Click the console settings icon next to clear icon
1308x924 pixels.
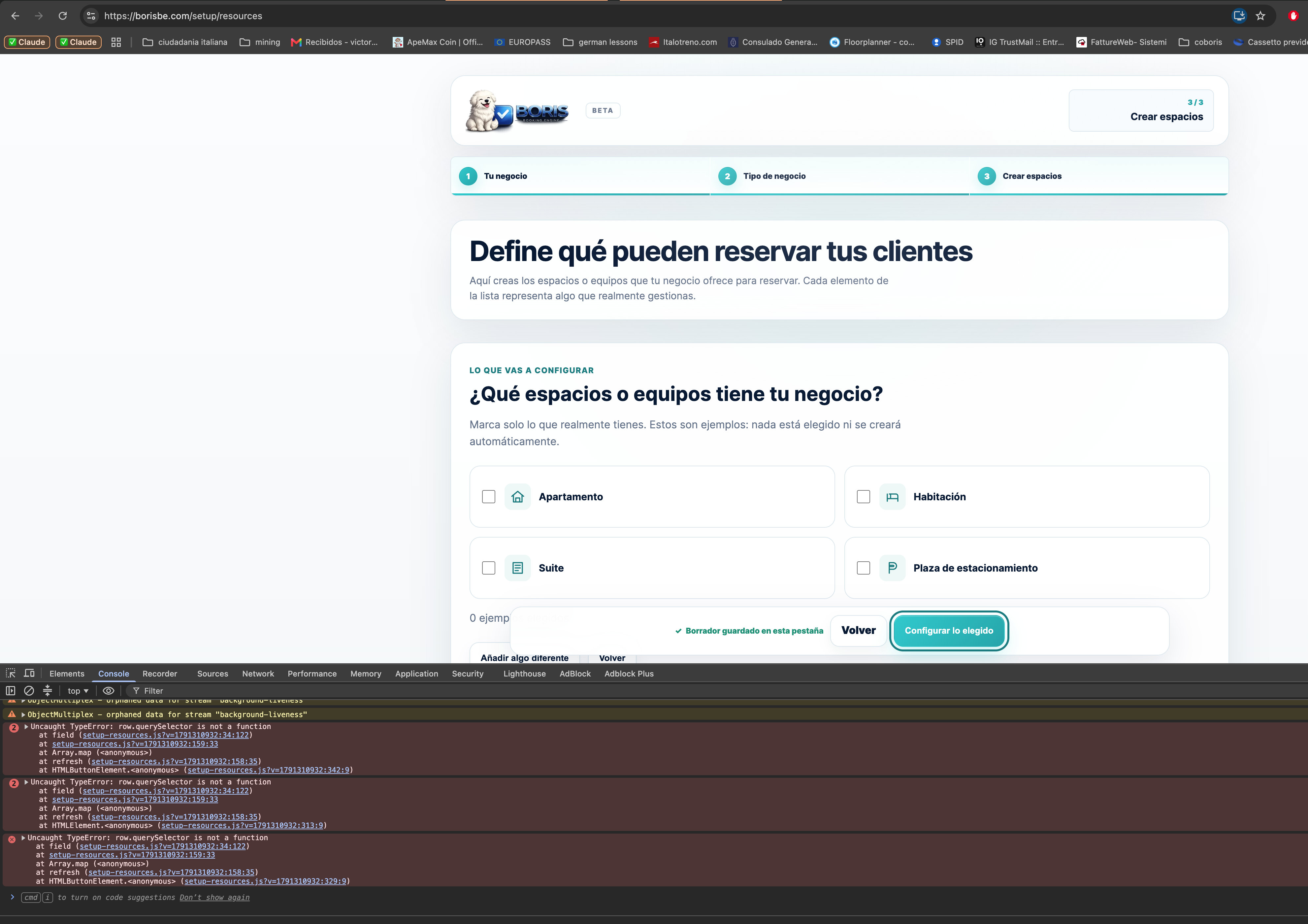48,690
